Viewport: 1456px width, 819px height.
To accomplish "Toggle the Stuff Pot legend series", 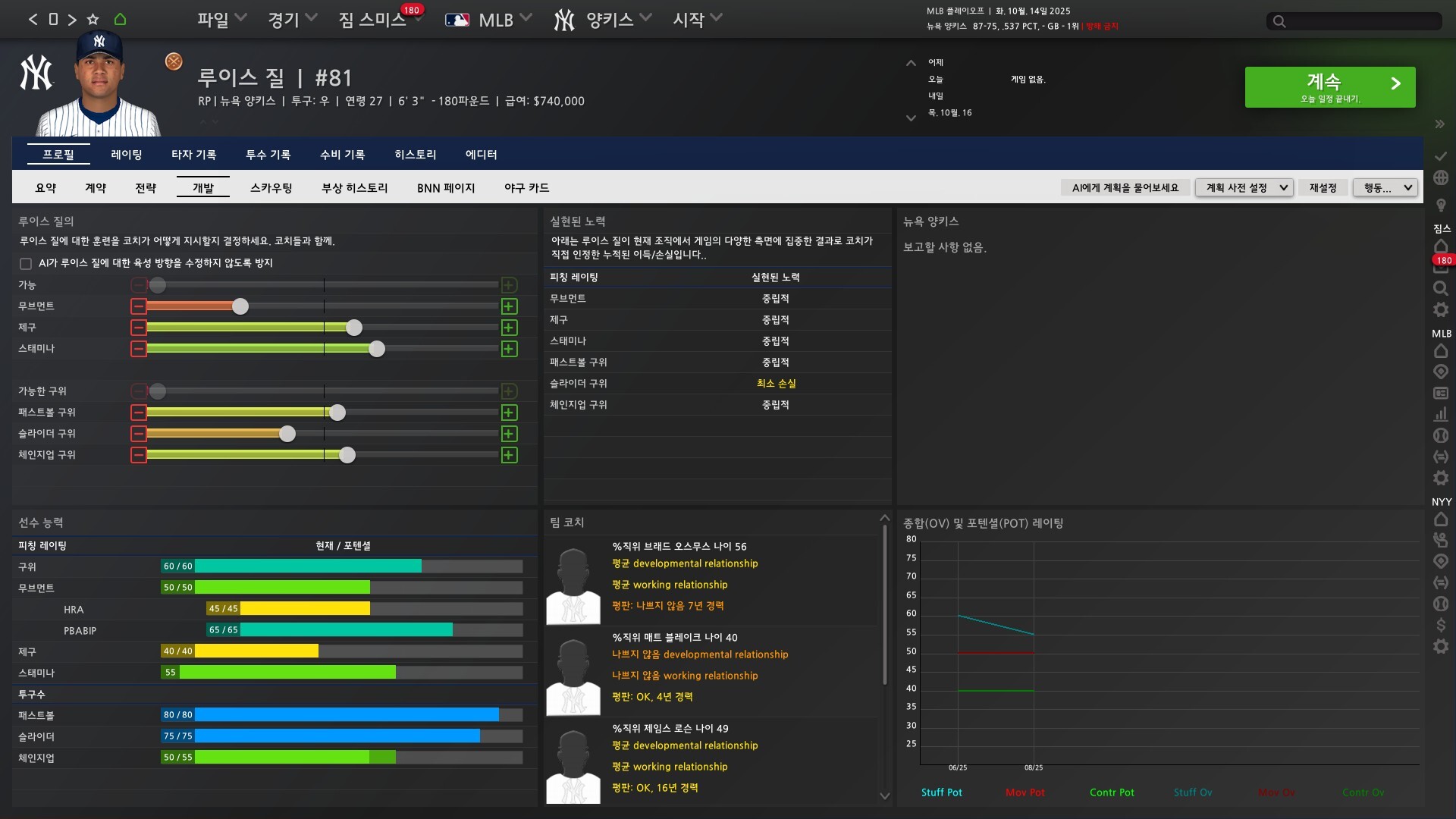I will pos(941,792).
